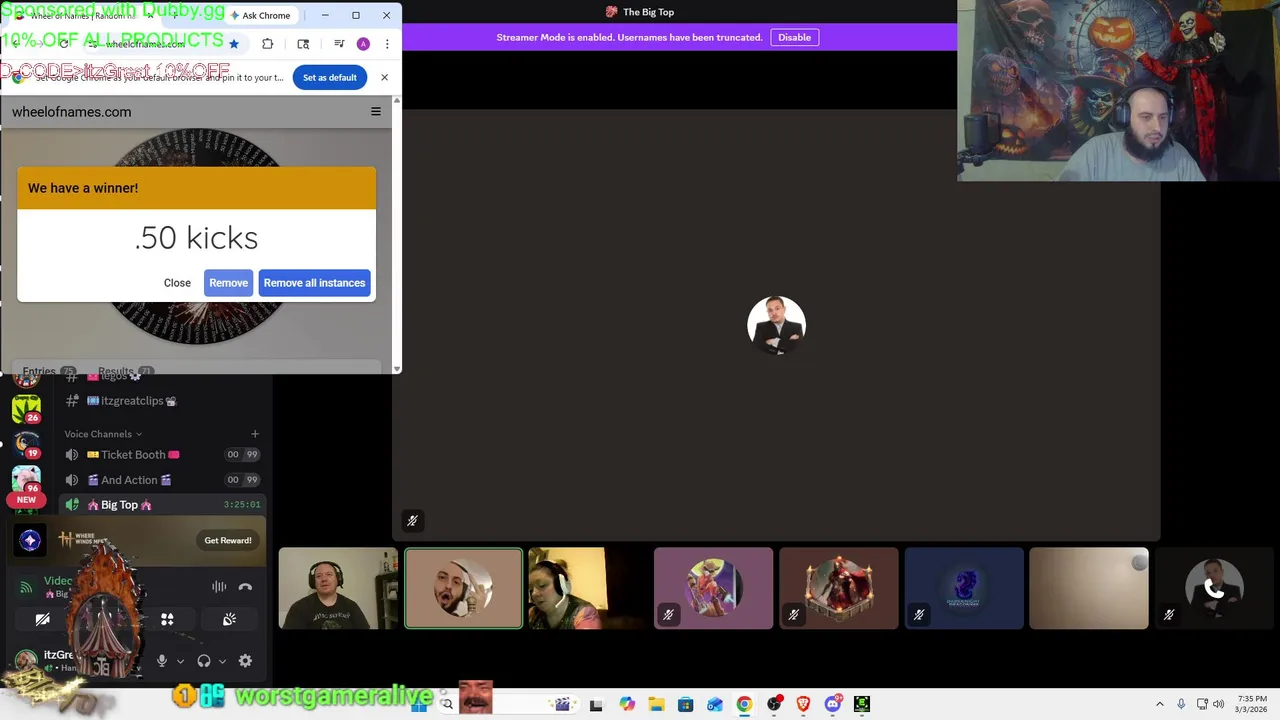Open Windows taskbar search
The height and width of the screenshot is (720, 1280).
(x=447, y=704)
